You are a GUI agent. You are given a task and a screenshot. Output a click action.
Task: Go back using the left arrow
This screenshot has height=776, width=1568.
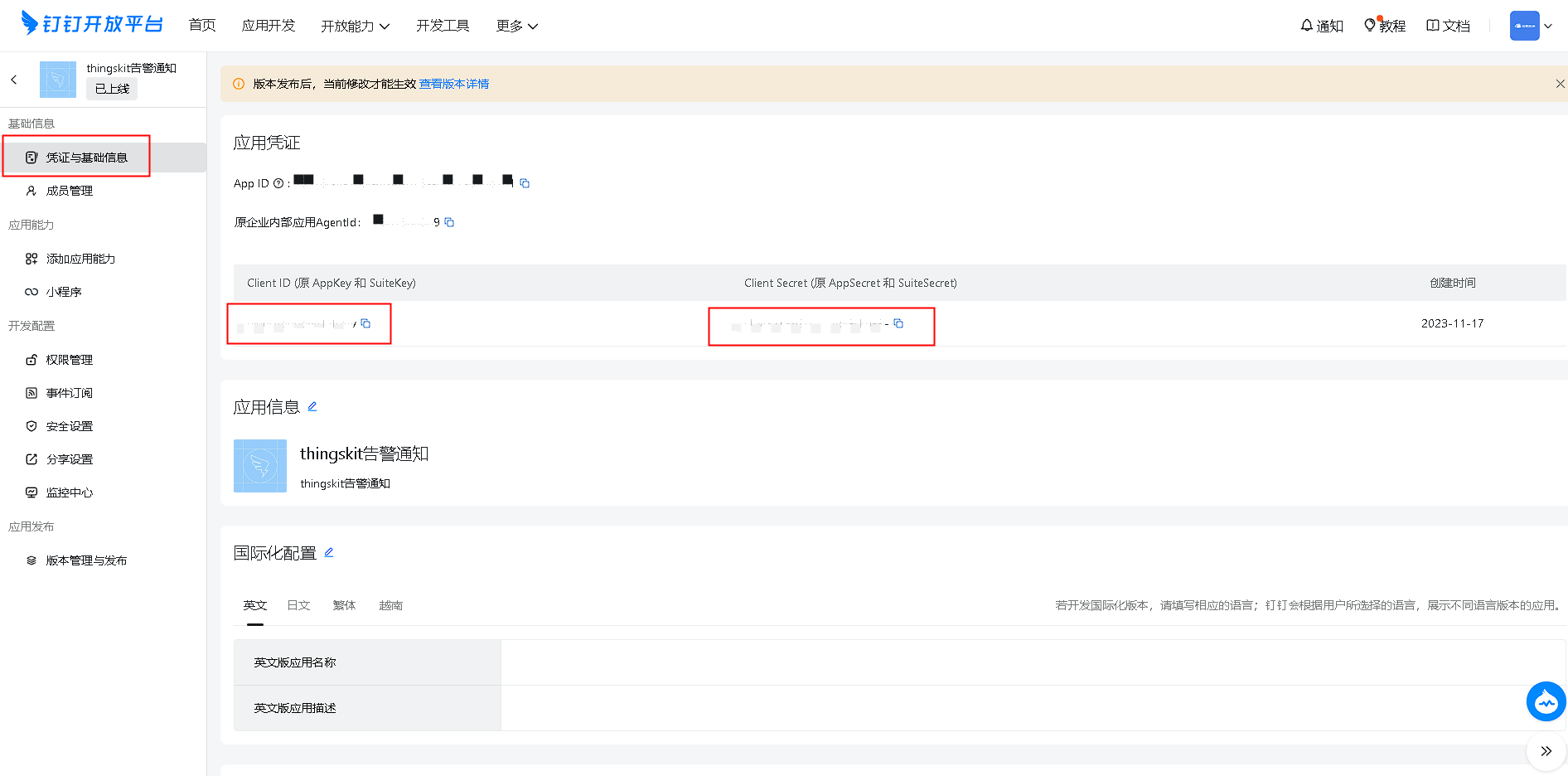[x=14, y=80]
